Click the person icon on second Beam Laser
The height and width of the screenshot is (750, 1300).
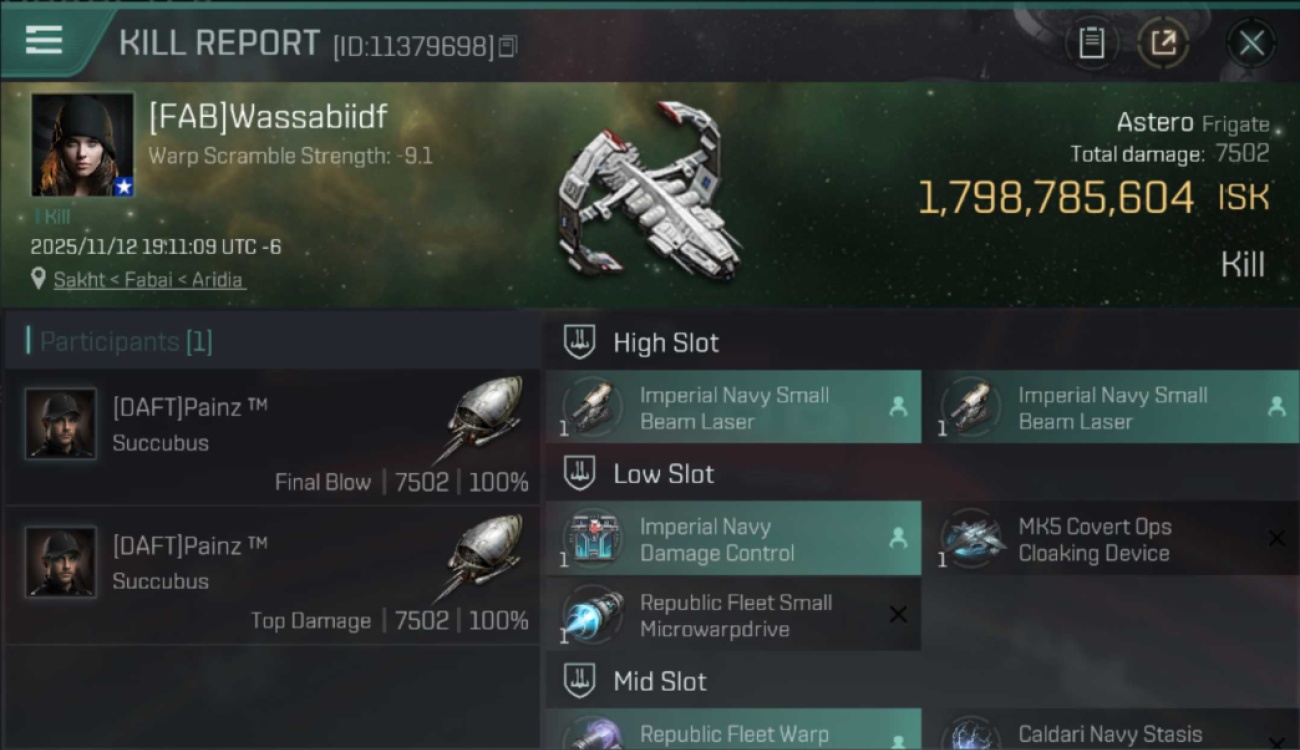click(x=1276, y=406)
